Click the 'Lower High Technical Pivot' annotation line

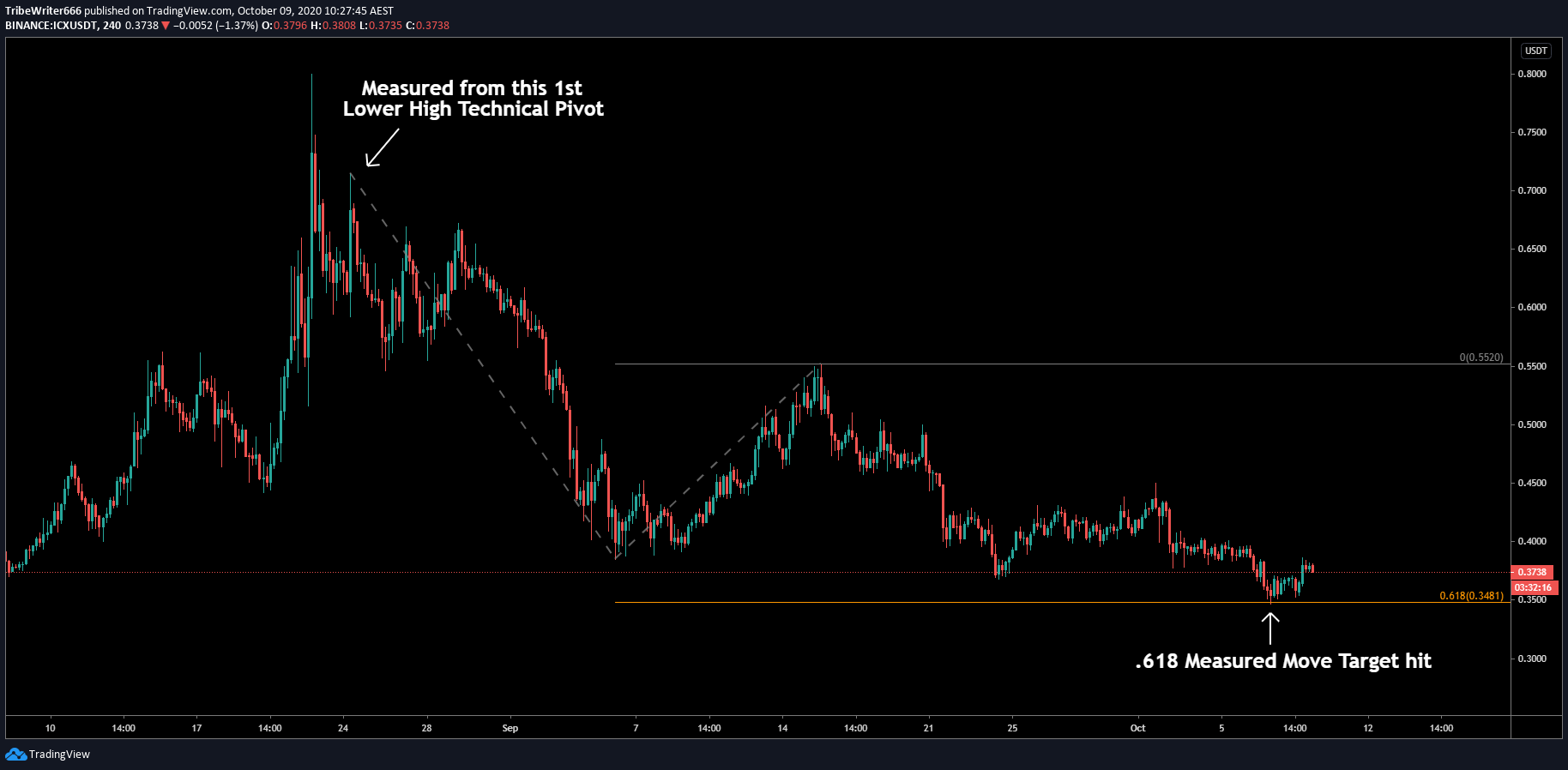pyautogui.click(x=473, y=109)
